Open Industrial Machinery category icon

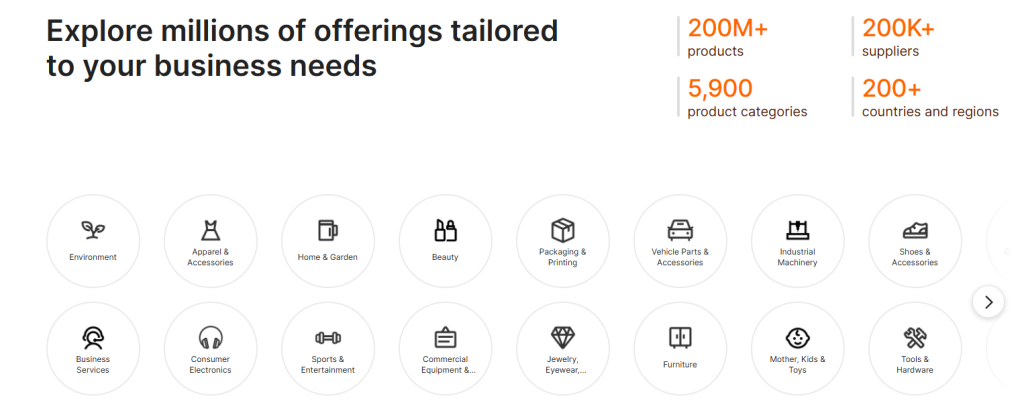pyautogui.click(x=797, y=230)
